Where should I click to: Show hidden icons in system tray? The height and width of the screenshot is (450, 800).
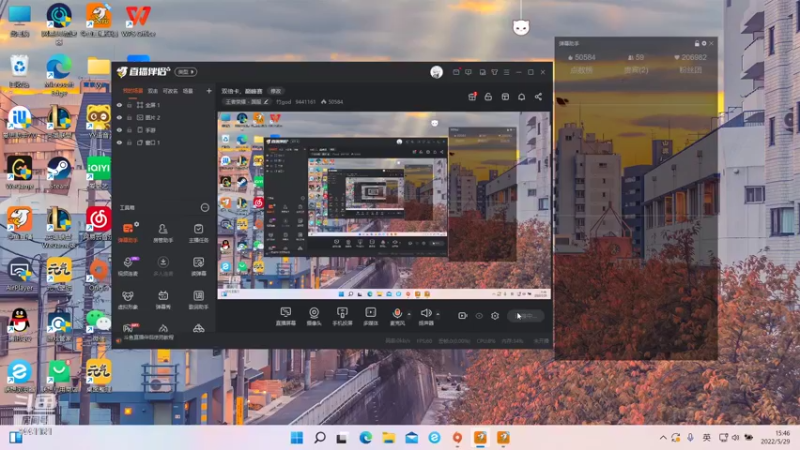click(663, 437)
